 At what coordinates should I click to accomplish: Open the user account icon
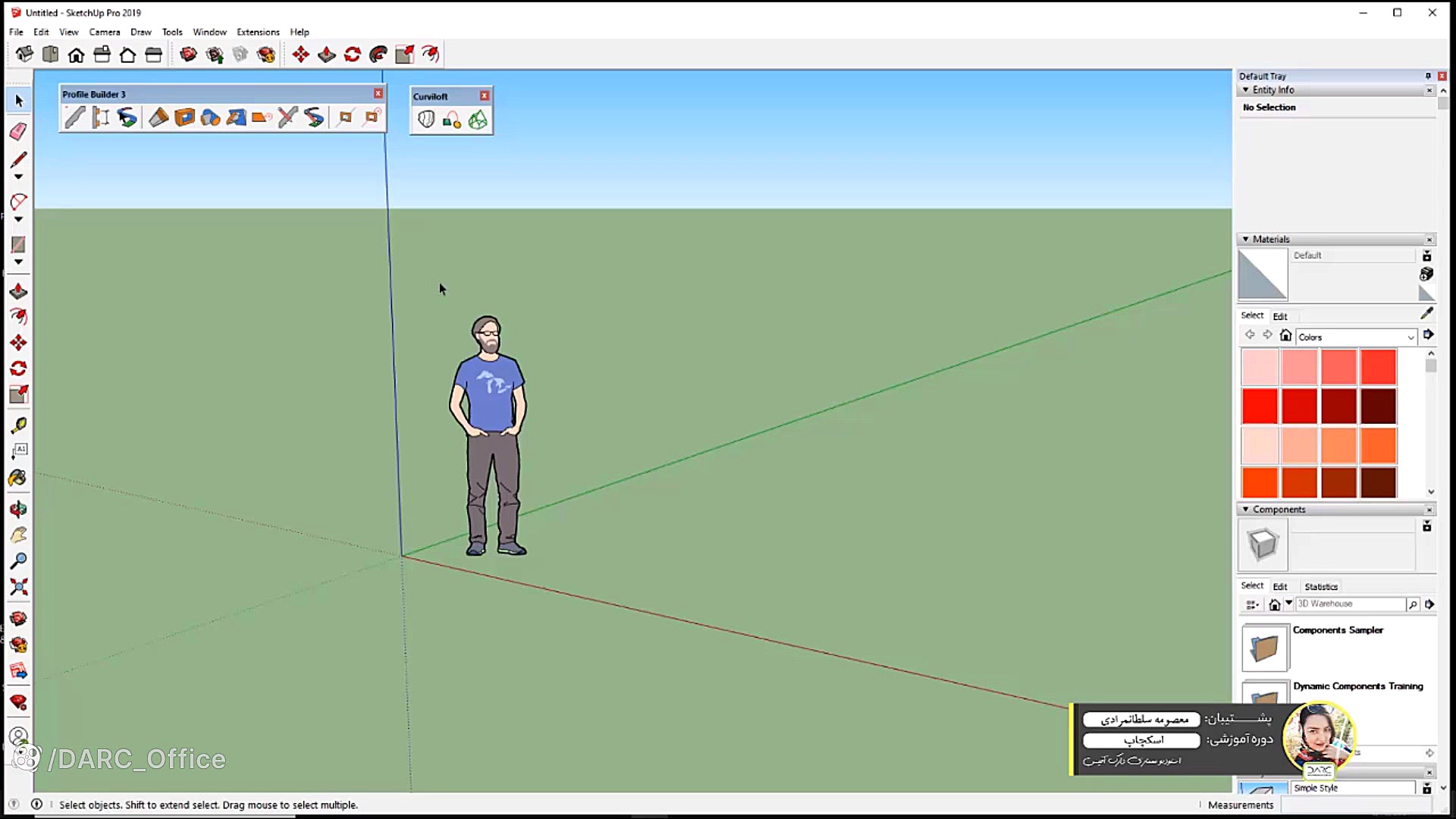[18, 736]
